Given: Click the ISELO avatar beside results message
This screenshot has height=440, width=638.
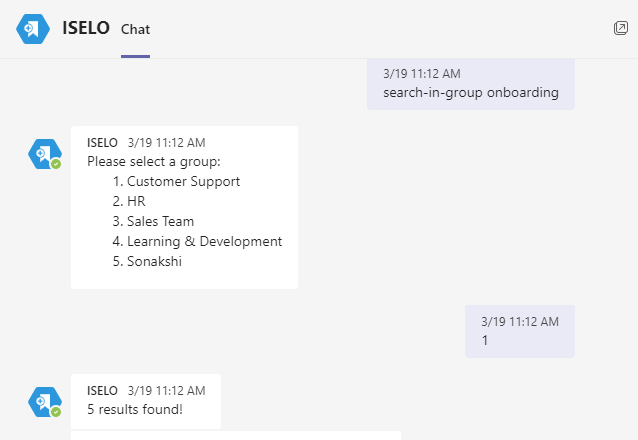Looking at the screenshot, I should click(45, 402).
